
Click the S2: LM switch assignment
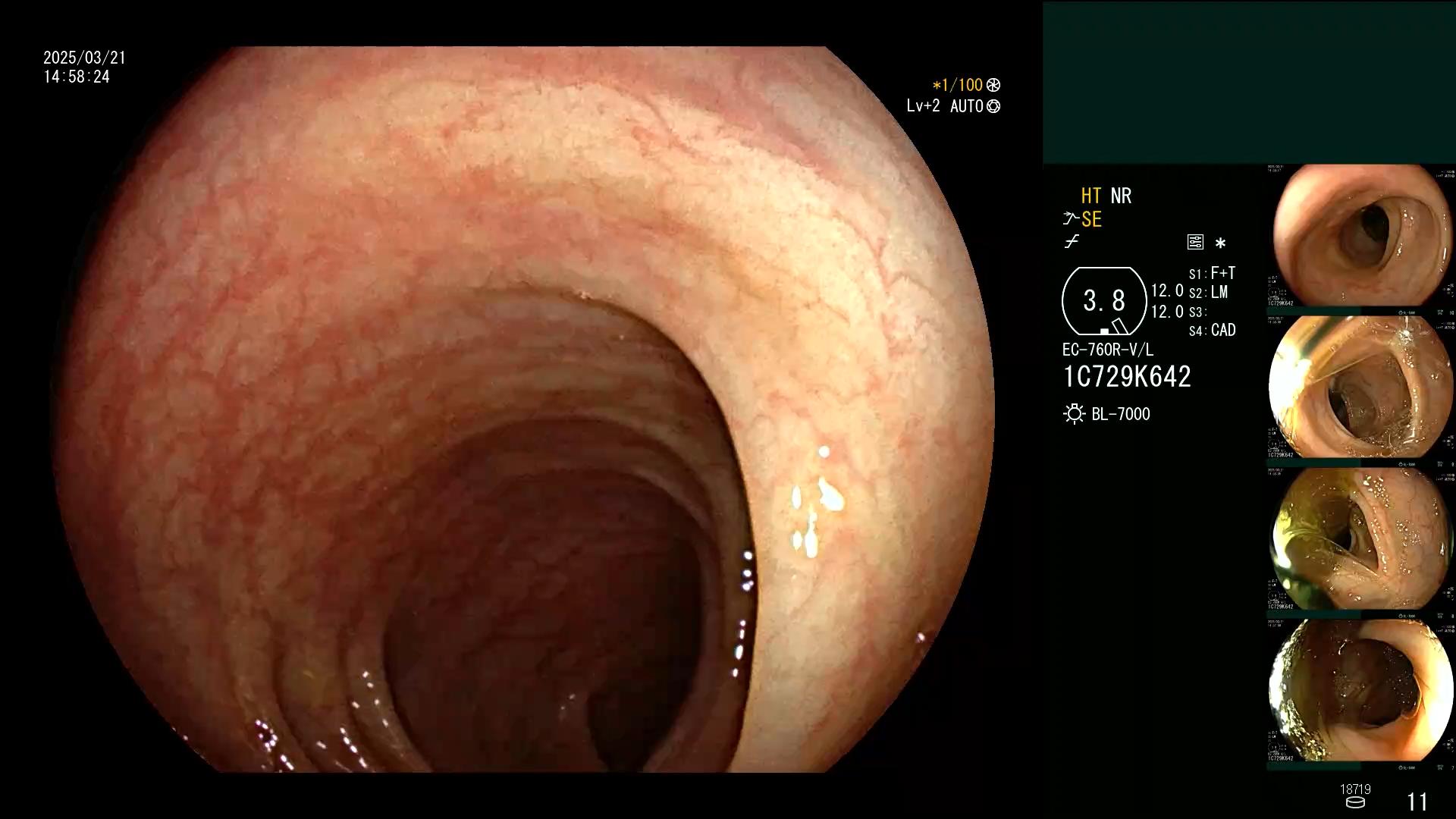tap(1208, 293)
